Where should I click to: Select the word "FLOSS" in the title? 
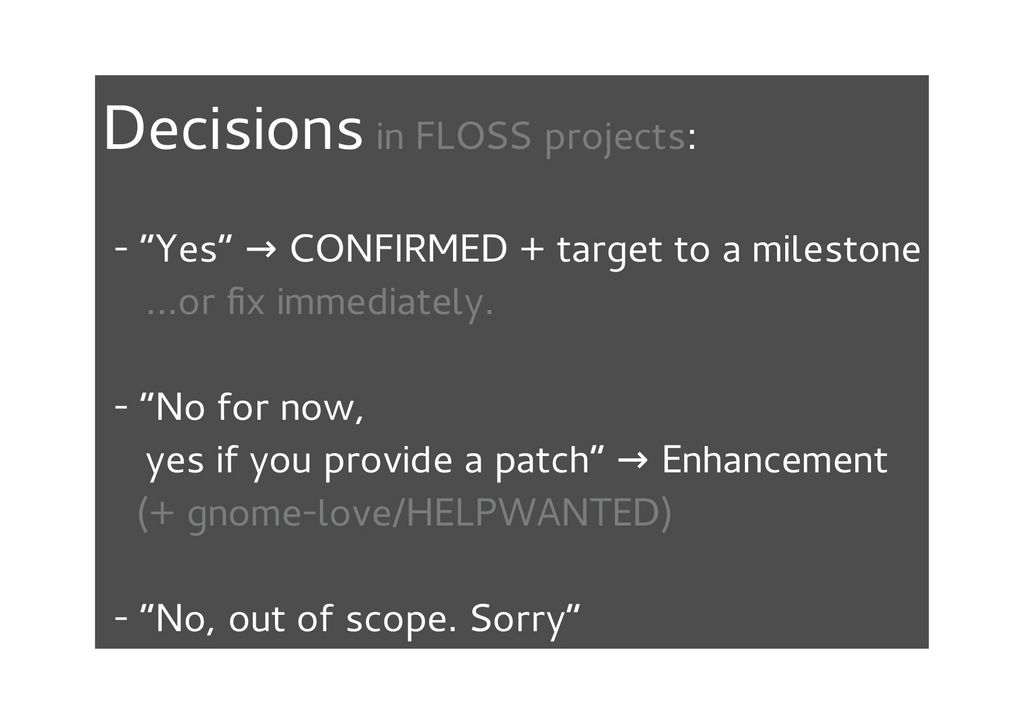click(473, 137)
